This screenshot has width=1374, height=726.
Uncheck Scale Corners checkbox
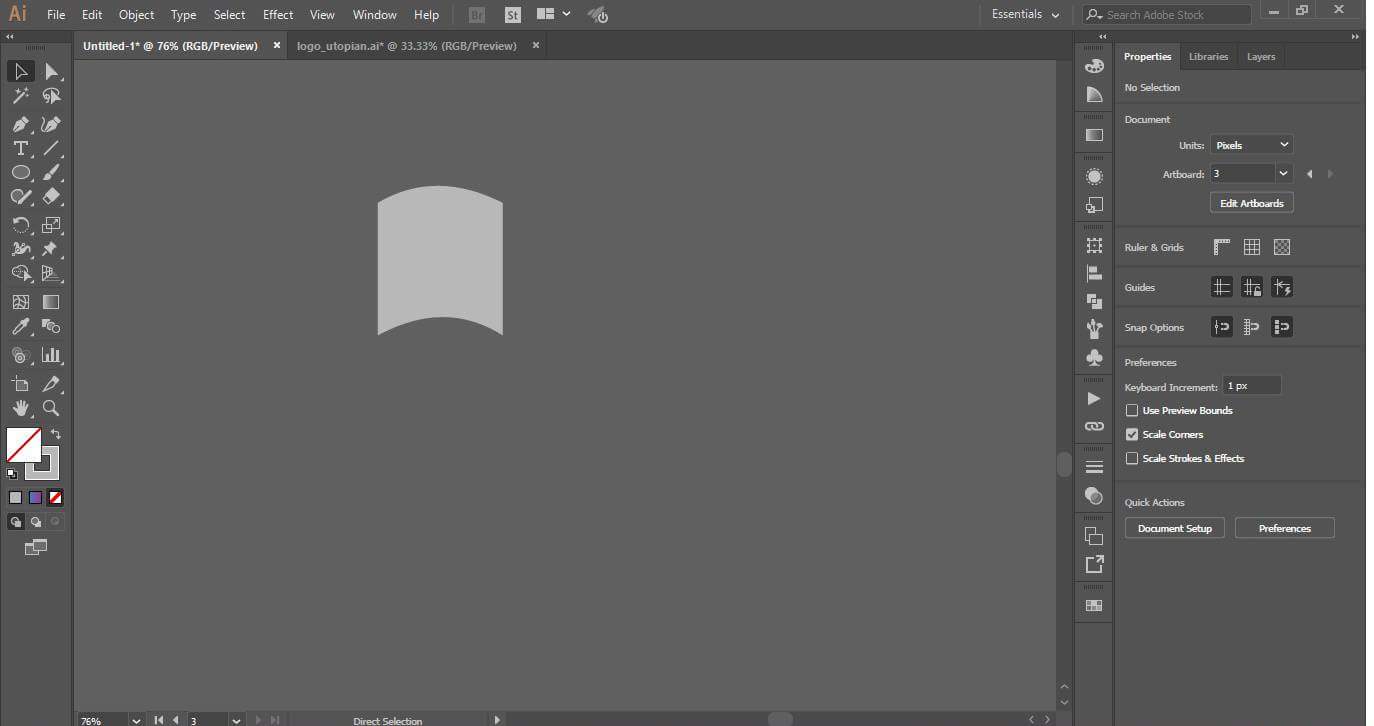point(1132,434)
